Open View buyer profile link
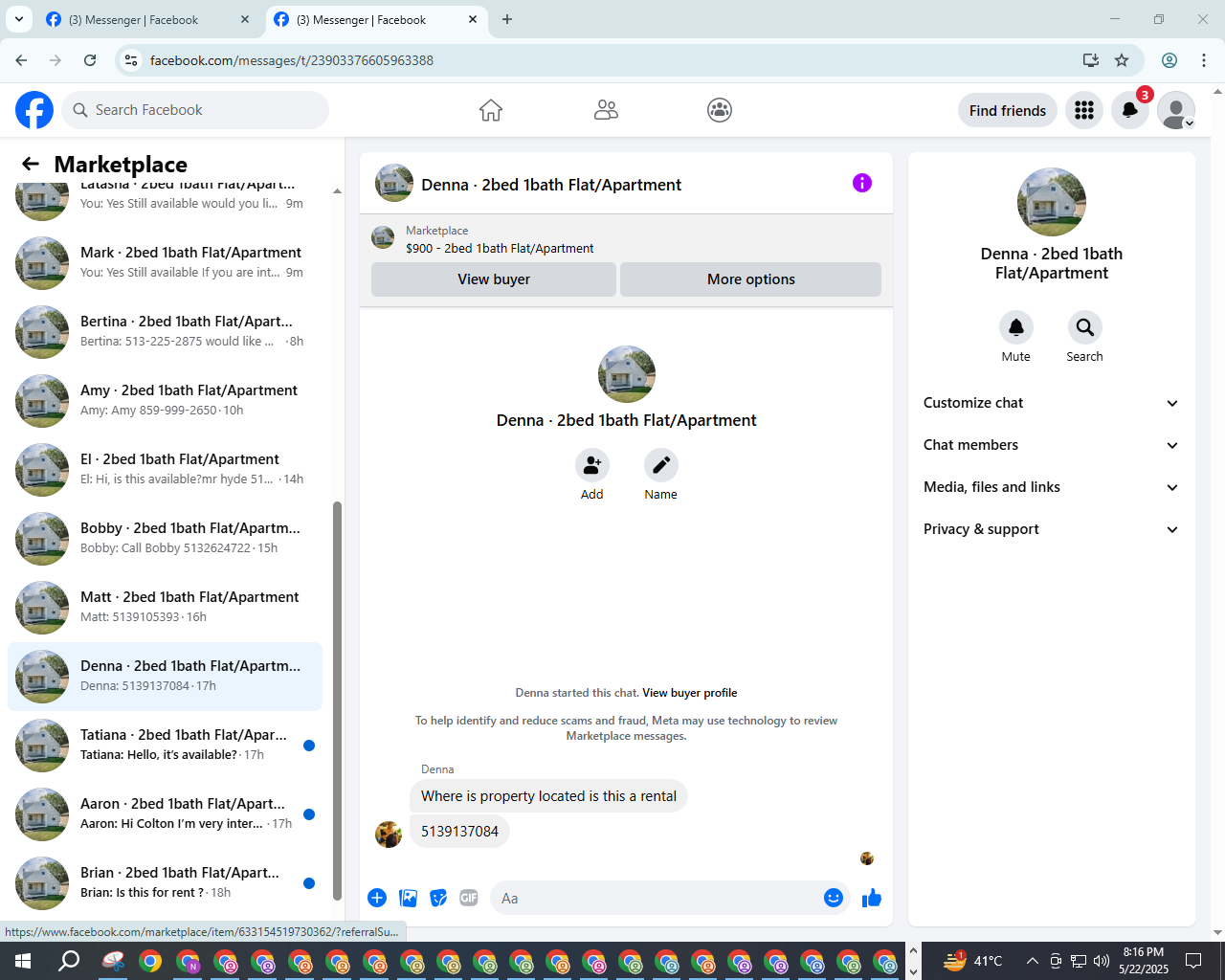The image size is (1225, 980). (x=690, y=693)
